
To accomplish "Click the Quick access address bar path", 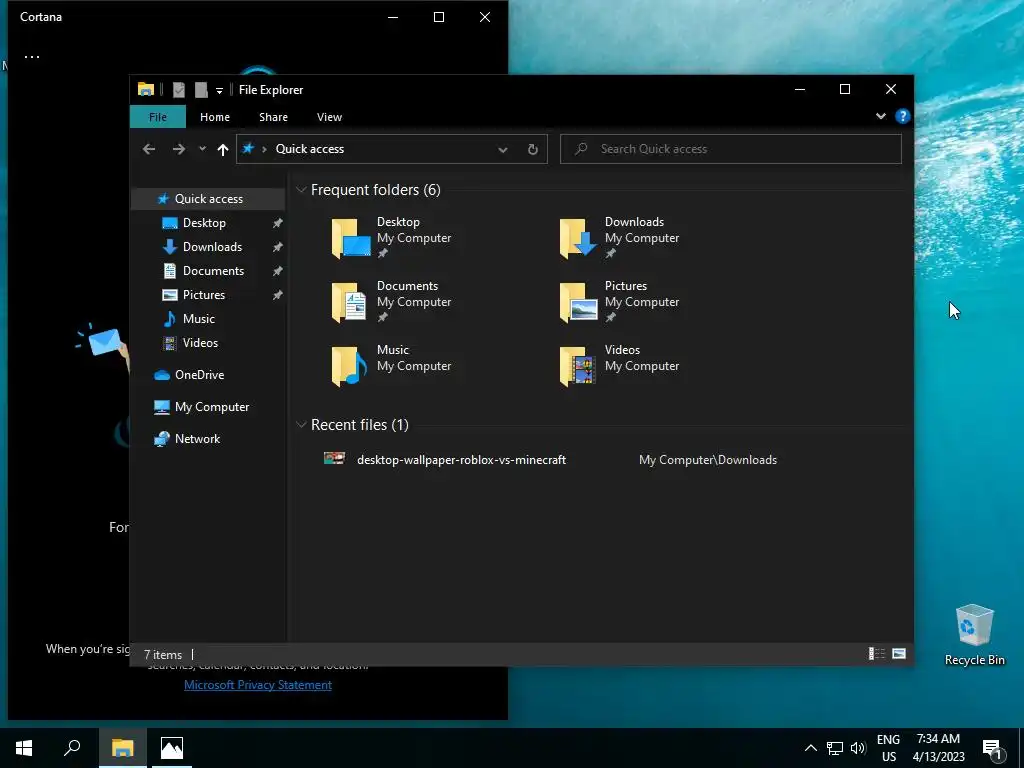I will [310, 149].
